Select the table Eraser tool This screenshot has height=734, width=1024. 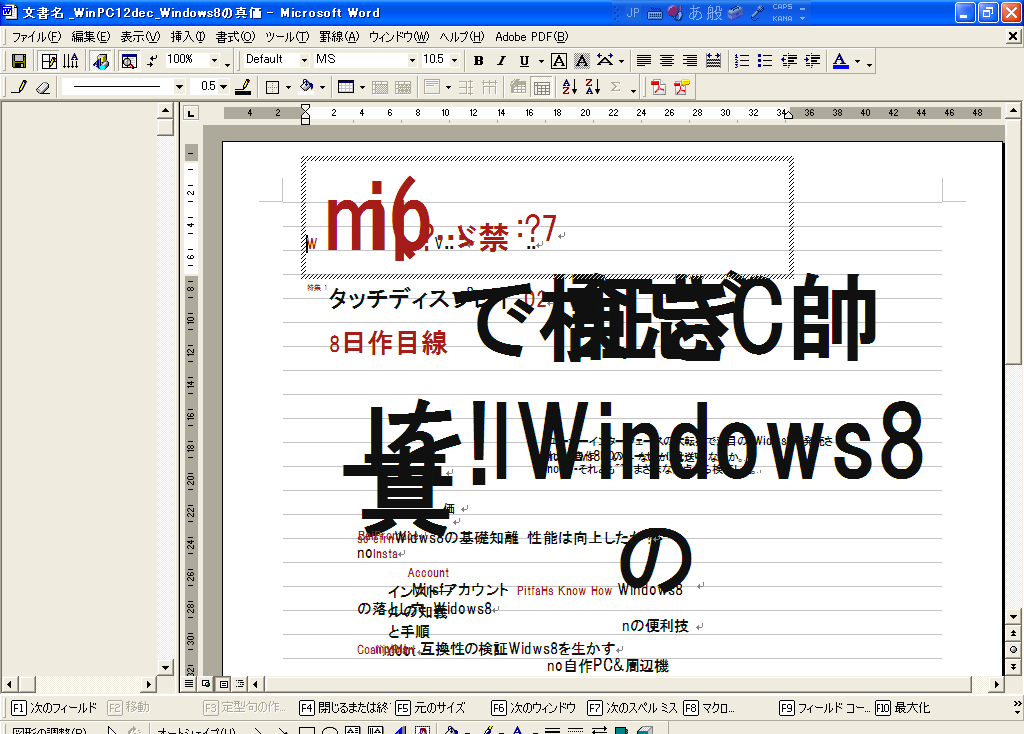43,87
